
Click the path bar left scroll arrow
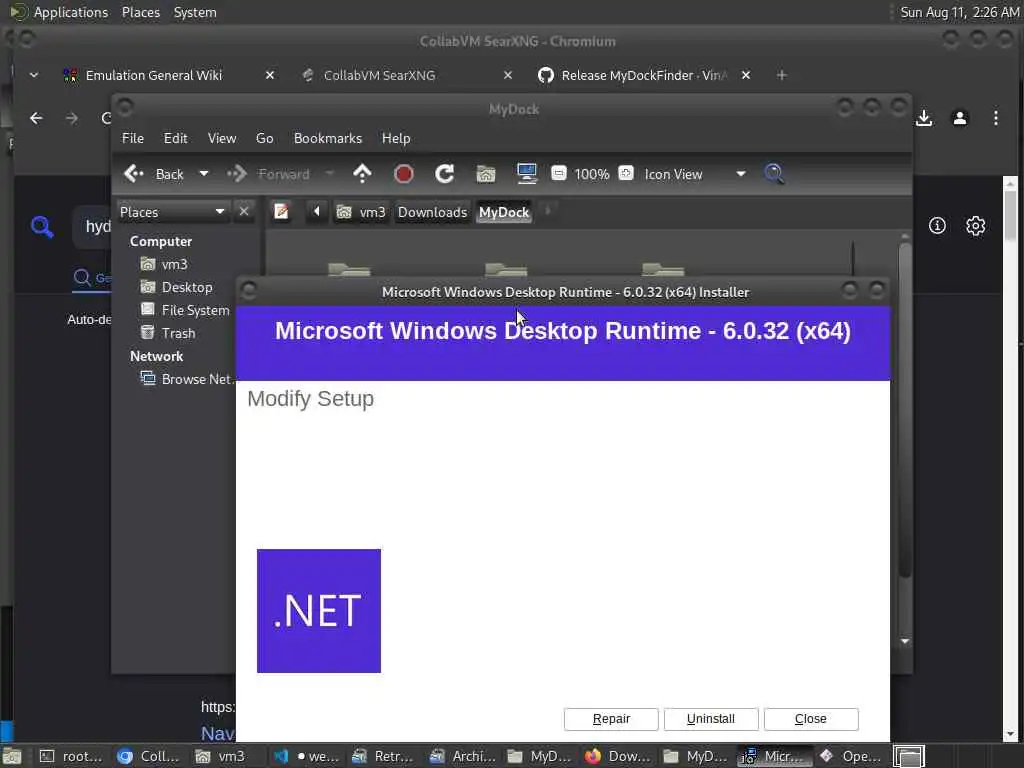click(317, 212)
